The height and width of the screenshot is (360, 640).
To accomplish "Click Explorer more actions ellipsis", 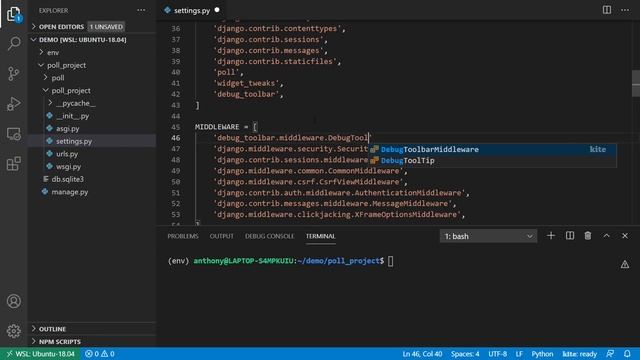I will [x=141, y=10].
